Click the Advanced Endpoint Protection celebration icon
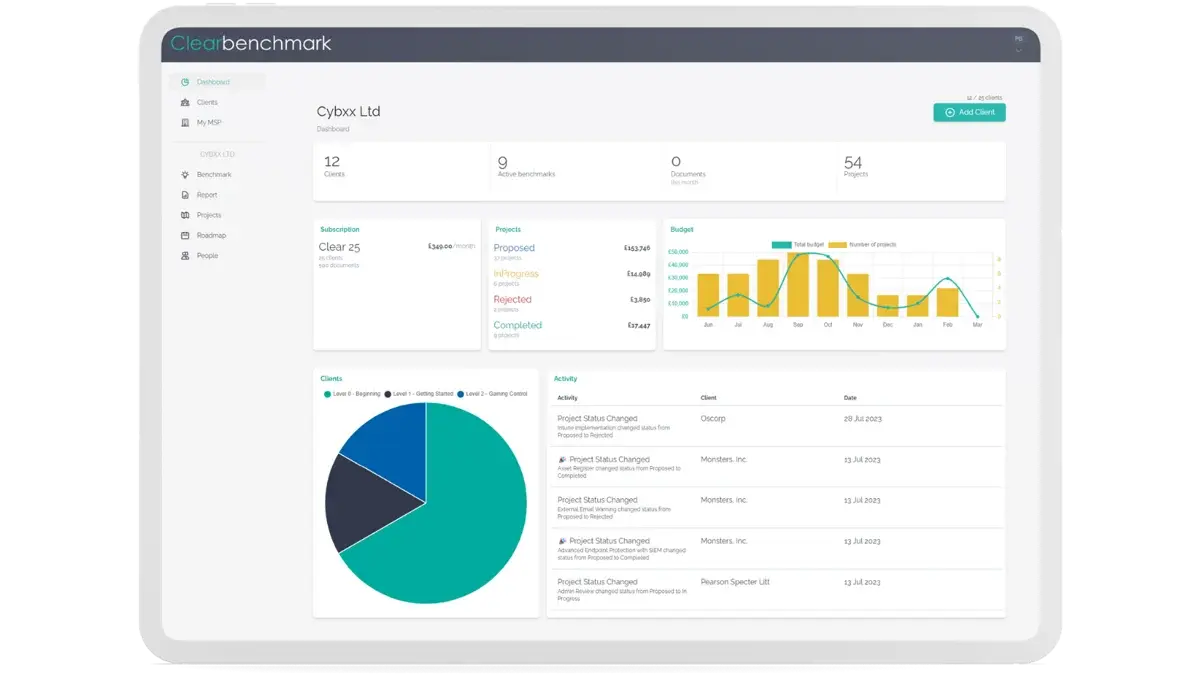Screen dimensions: 1200x676 [562, 541]
